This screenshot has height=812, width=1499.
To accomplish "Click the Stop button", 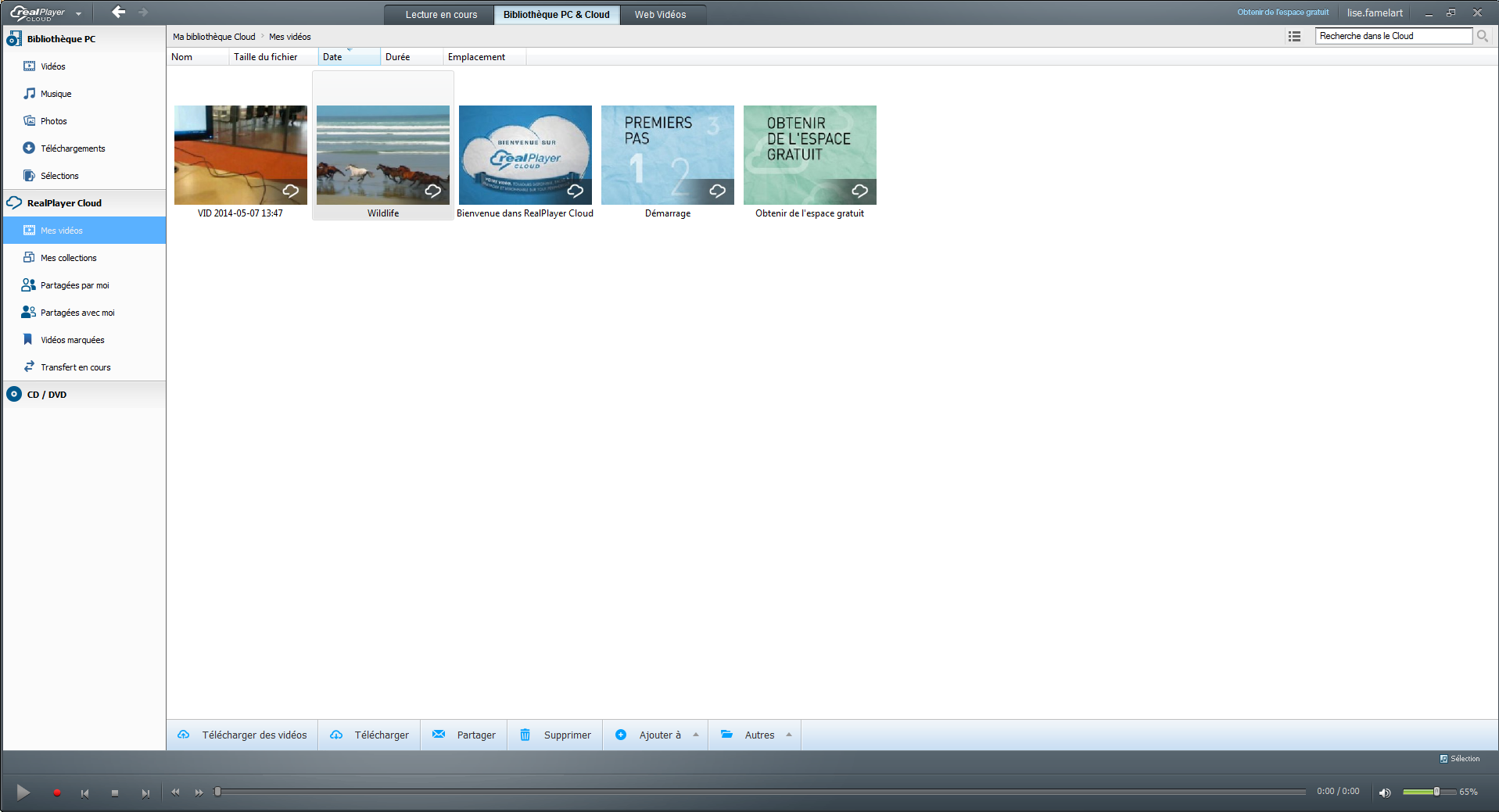I will click(x=115, y=793).
